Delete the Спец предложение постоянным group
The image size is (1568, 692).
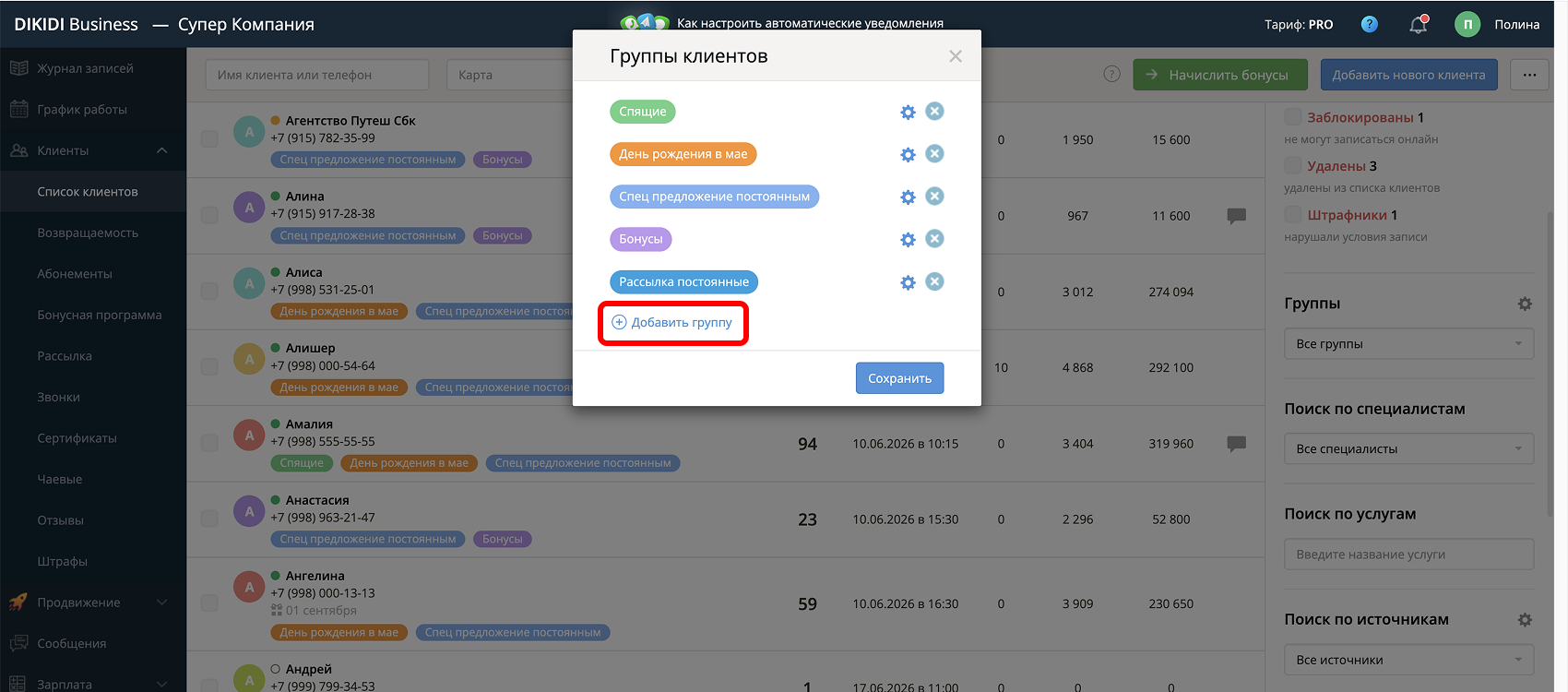(934, 196)
